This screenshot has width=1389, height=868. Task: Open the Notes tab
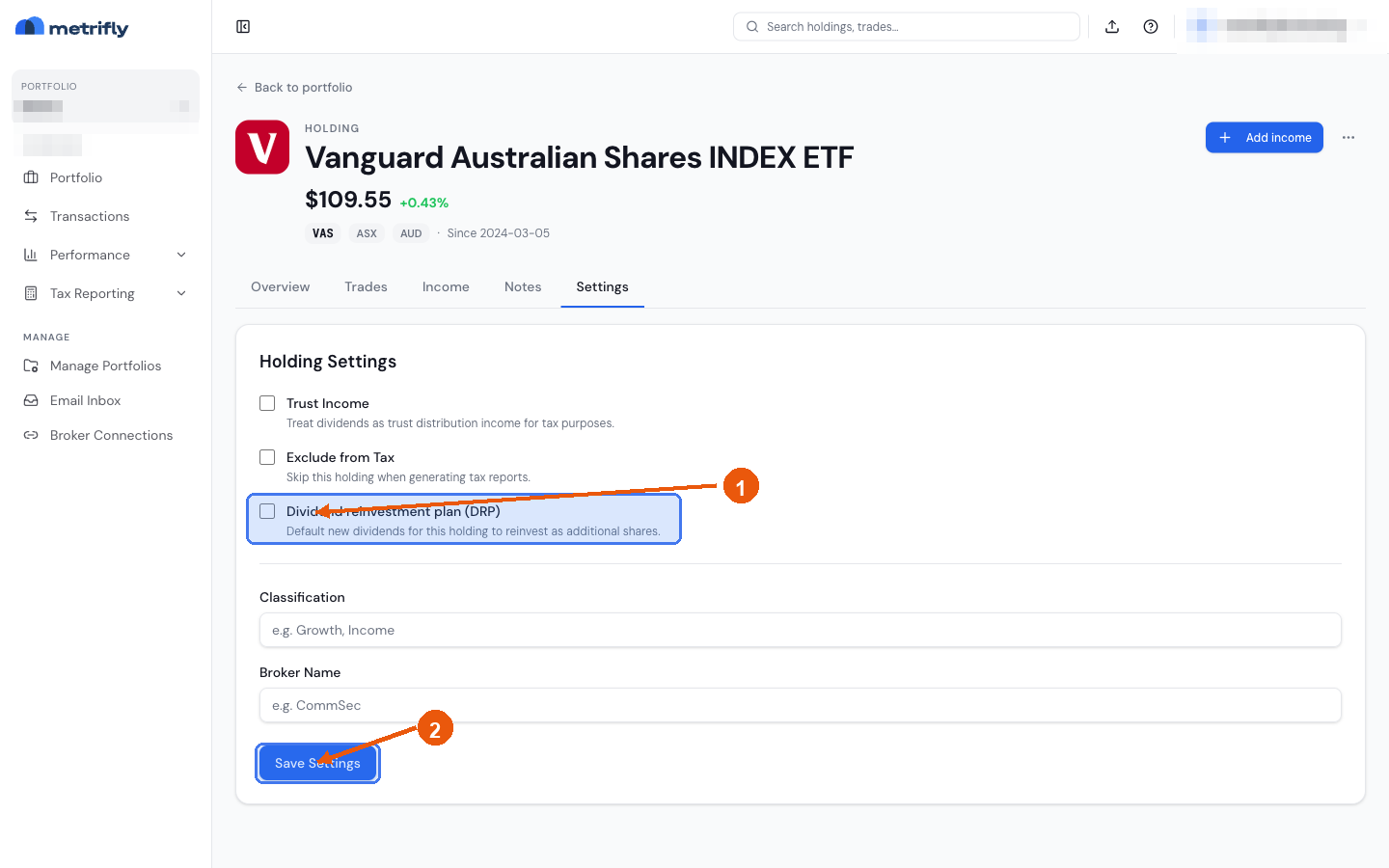(x=523, y=286)
